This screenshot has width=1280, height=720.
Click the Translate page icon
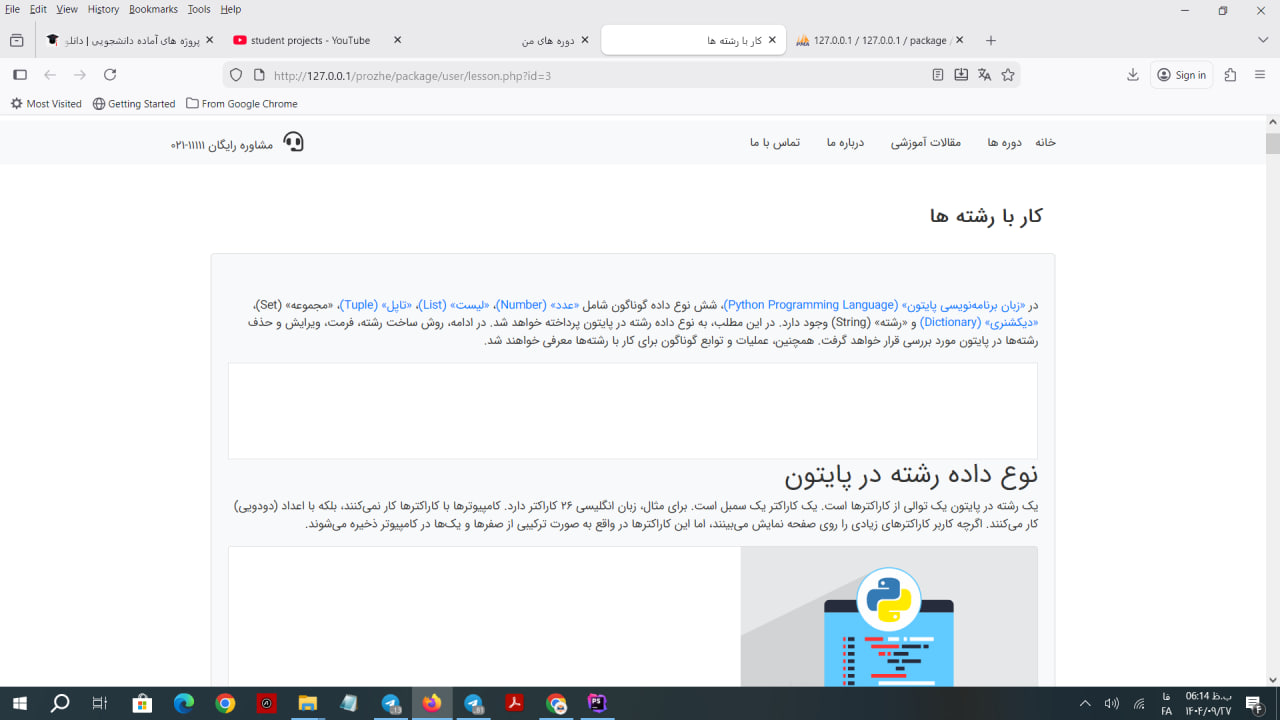click(984, 75)
